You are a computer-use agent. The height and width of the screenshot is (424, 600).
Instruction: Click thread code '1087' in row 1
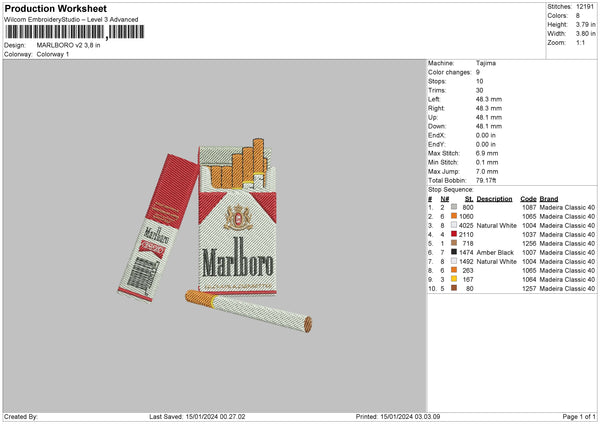pos(529,207)
